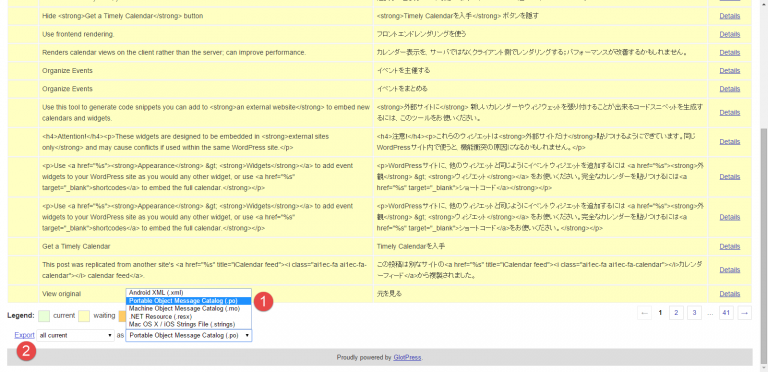The height and width of the screenshot is (372, 768).
Task: Click translation フロントエンドレンダリングを使う
Action: click(421, 34)
